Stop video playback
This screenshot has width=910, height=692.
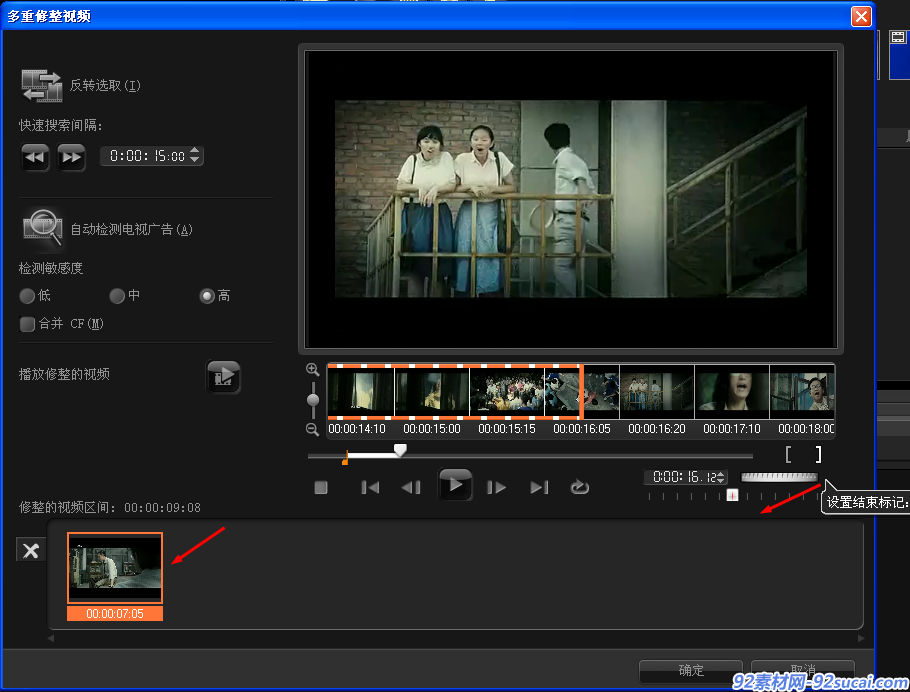[321, 487]
